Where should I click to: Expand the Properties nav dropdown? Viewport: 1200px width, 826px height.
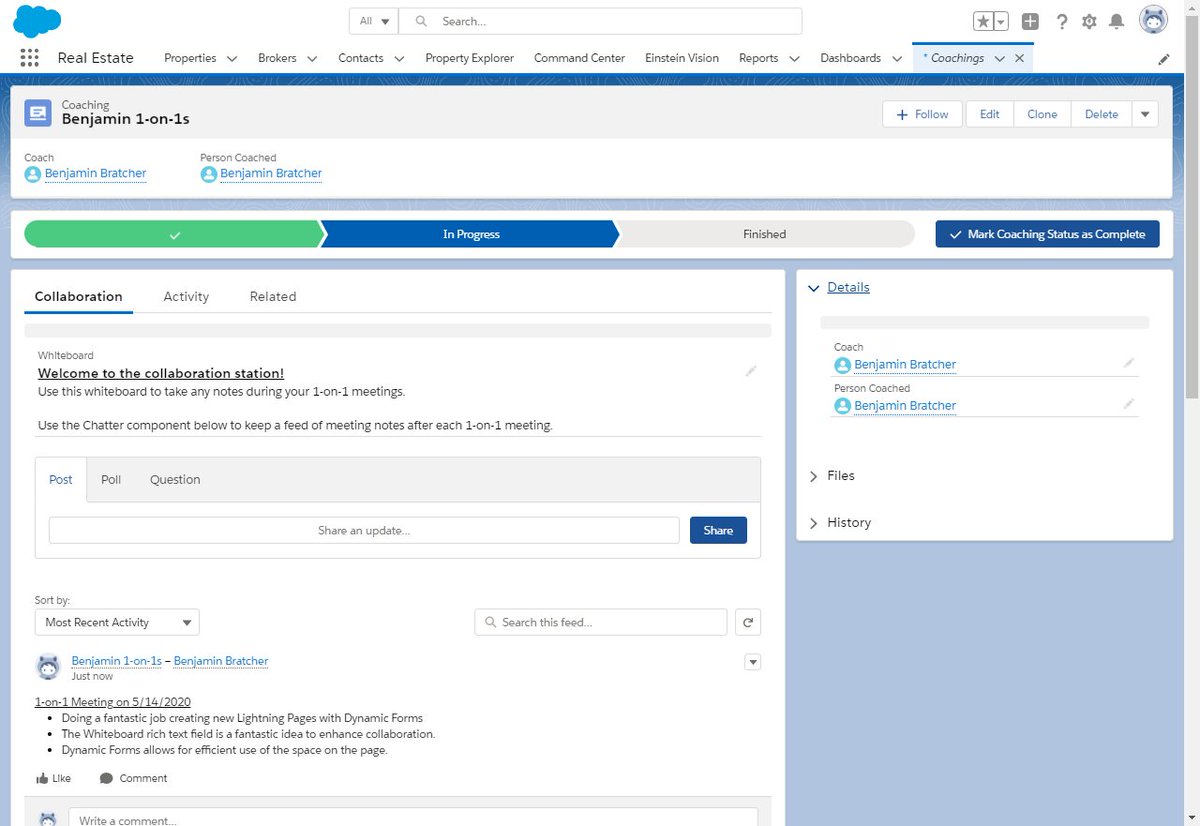[x=232, y=59]
